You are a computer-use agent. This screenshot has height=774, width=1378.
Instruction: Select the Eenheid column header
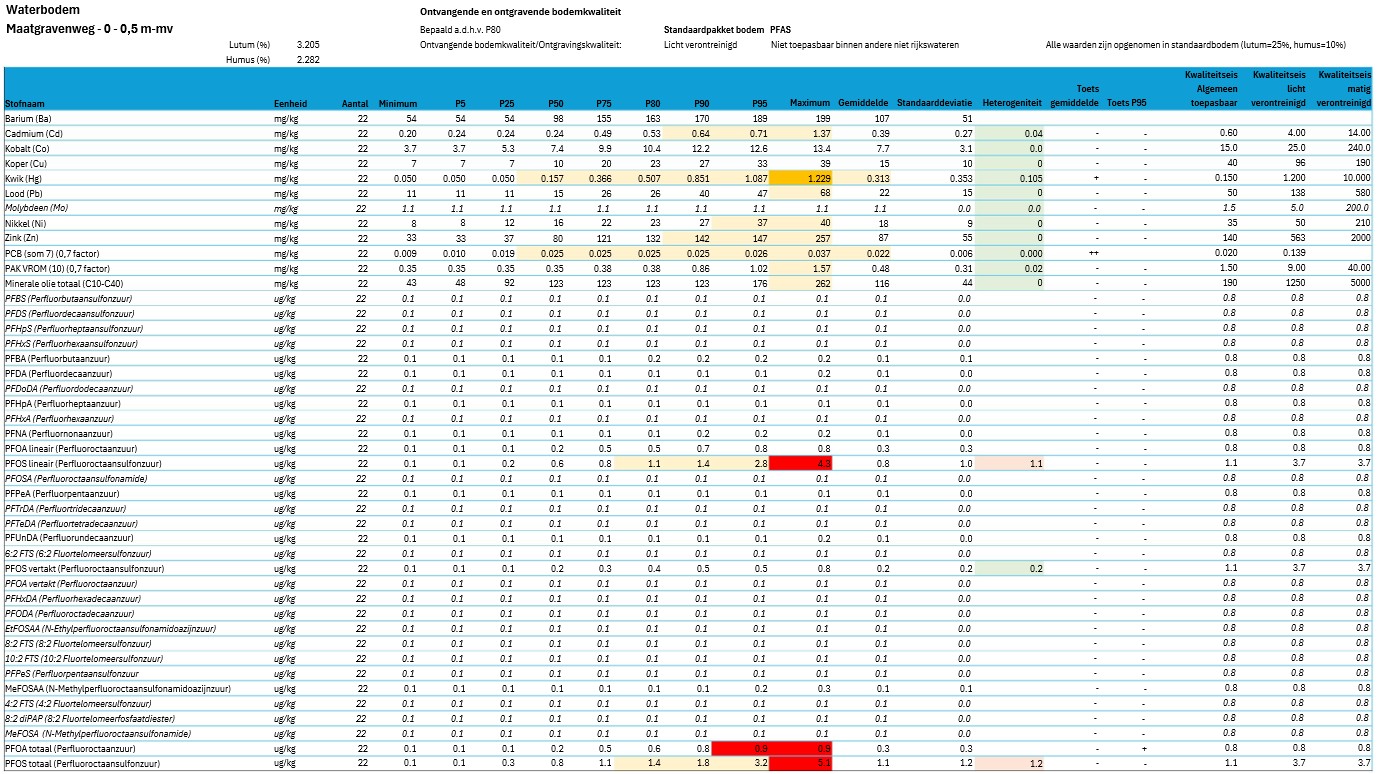[290, 103]
